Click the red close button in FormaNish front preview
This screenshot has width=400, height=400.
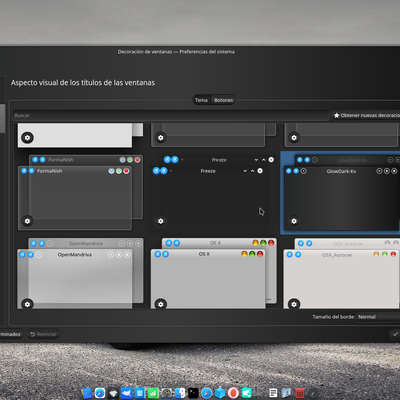point(126,171)
